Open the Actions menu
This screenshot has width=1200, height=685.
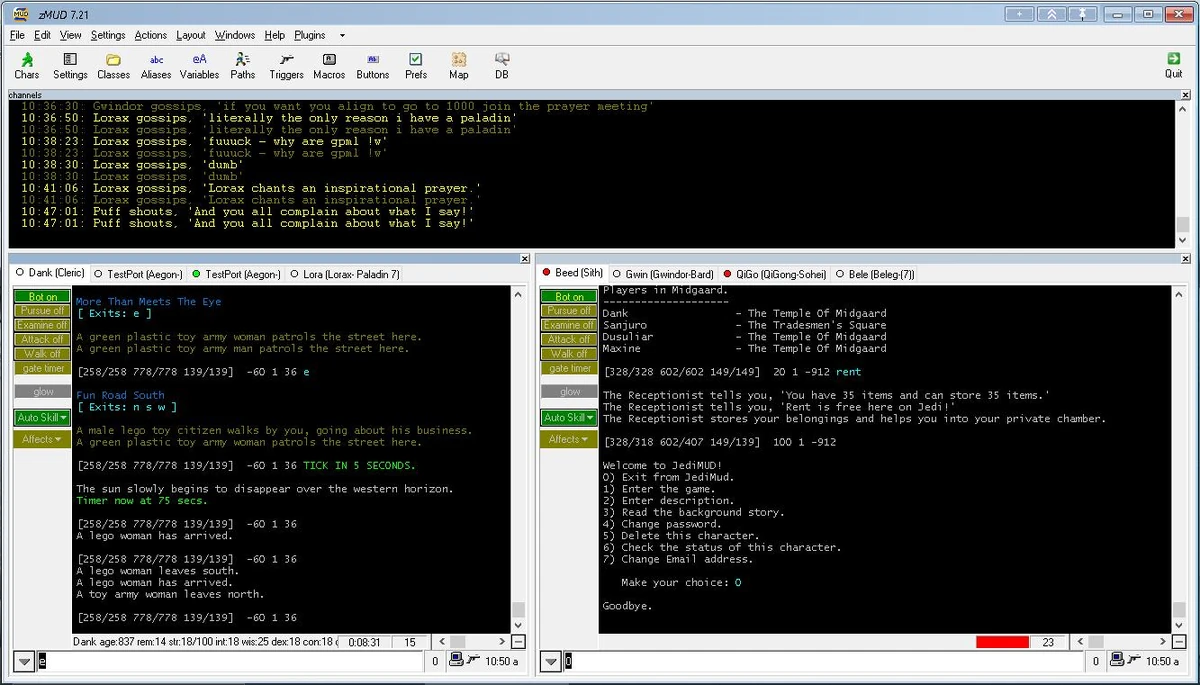click(150, 34)
